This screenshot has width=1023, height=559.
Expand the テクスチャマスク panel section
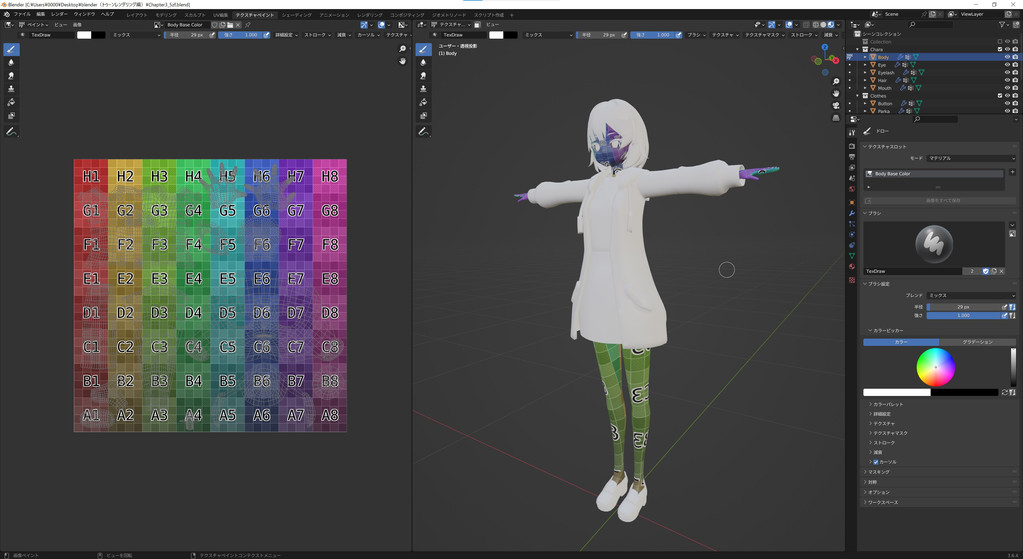tap(889, 433)
